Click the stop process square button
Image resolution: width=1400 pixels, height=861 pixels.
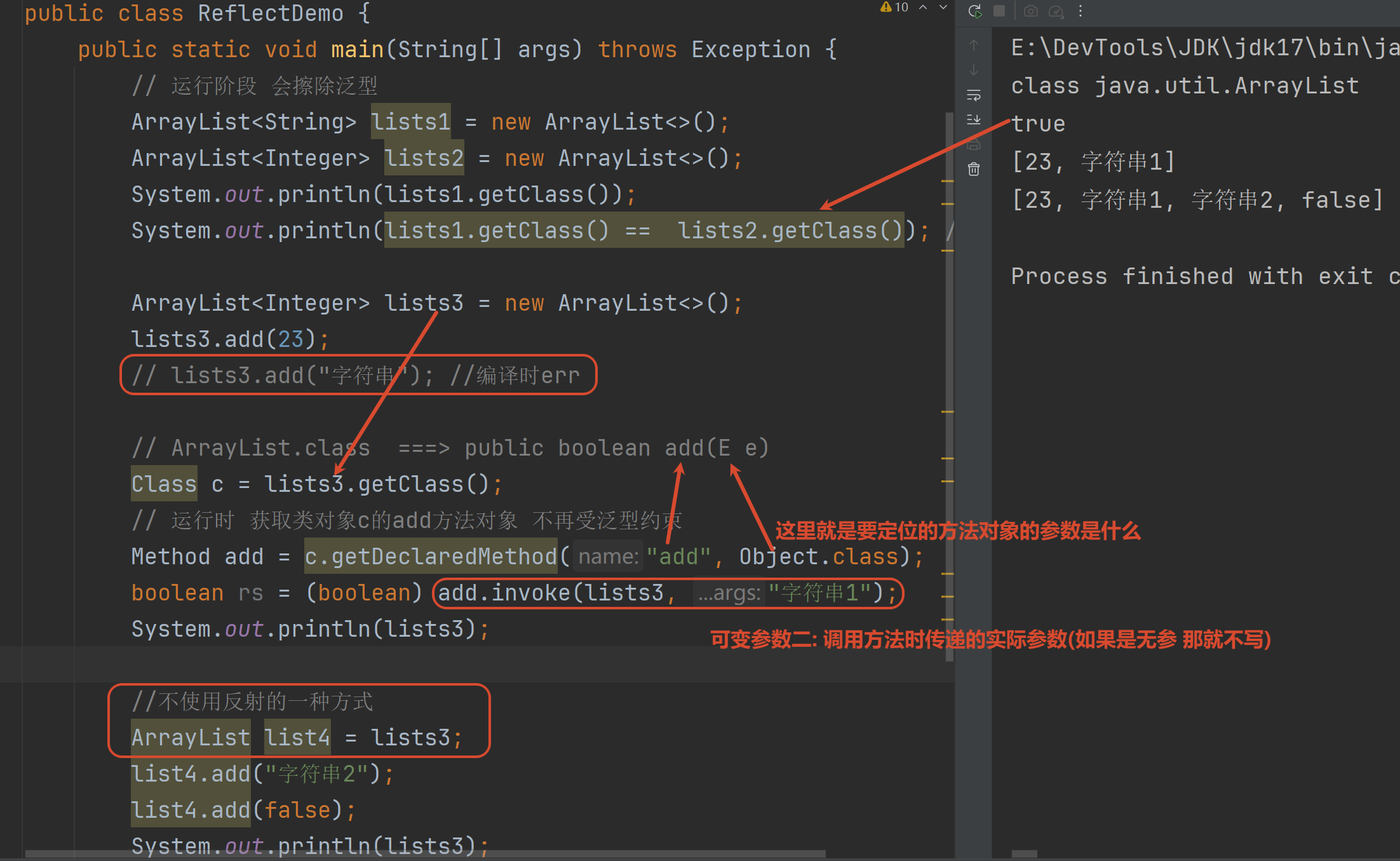pos(999,11)
